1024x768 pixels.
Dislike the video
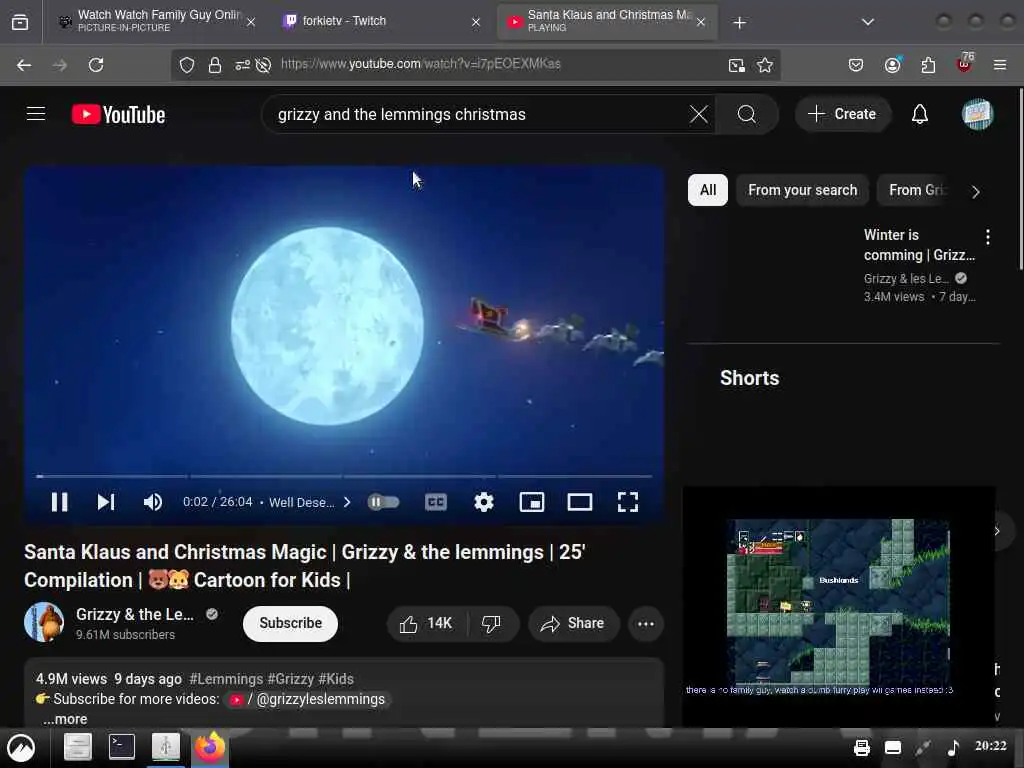pos(492,624)
